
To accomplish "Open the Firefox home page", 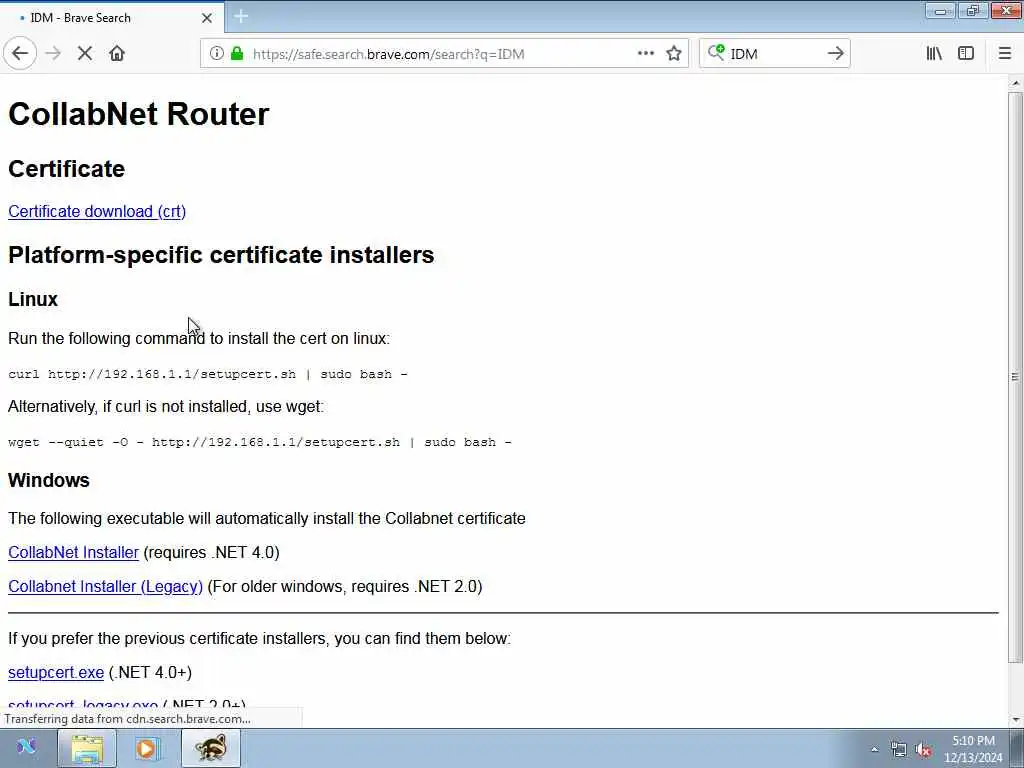I will point(117,54).
